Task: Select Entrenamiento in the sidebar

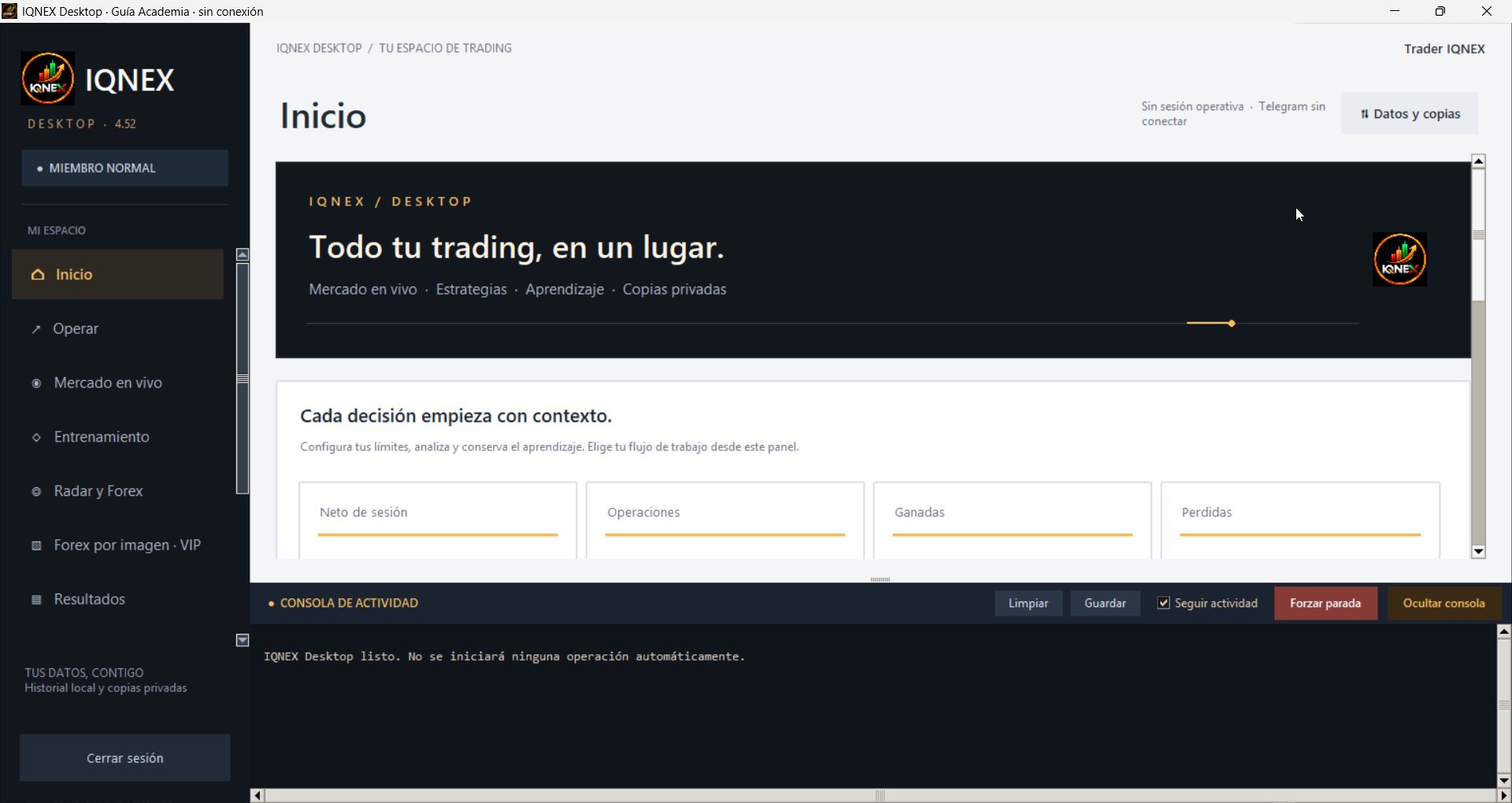Action: (117, 438)
